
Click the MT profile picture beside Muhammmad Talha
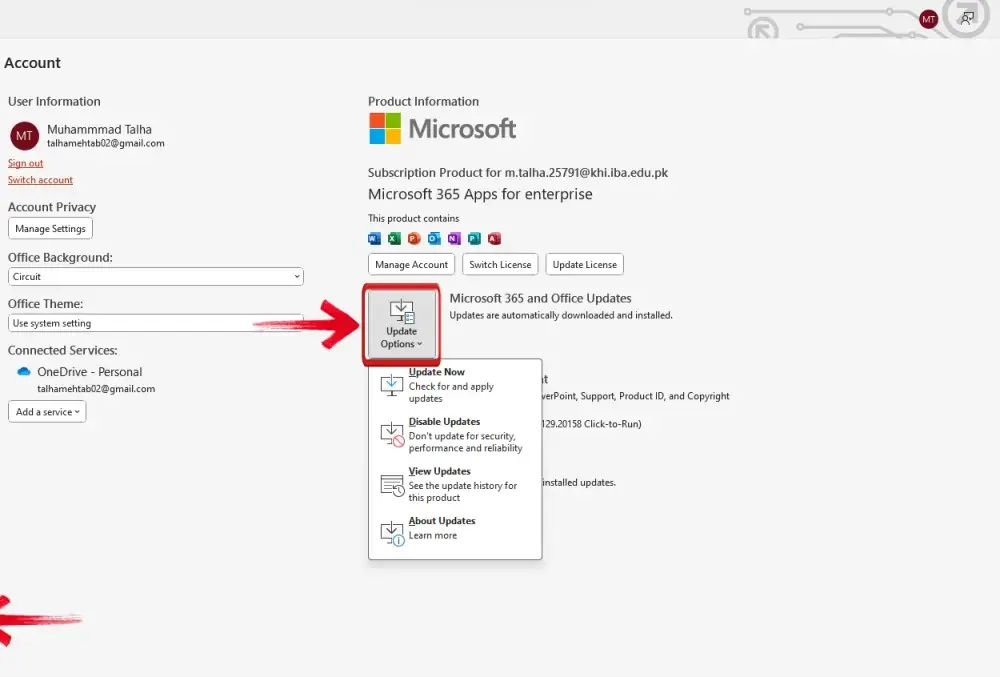click(x=24, y=136)
